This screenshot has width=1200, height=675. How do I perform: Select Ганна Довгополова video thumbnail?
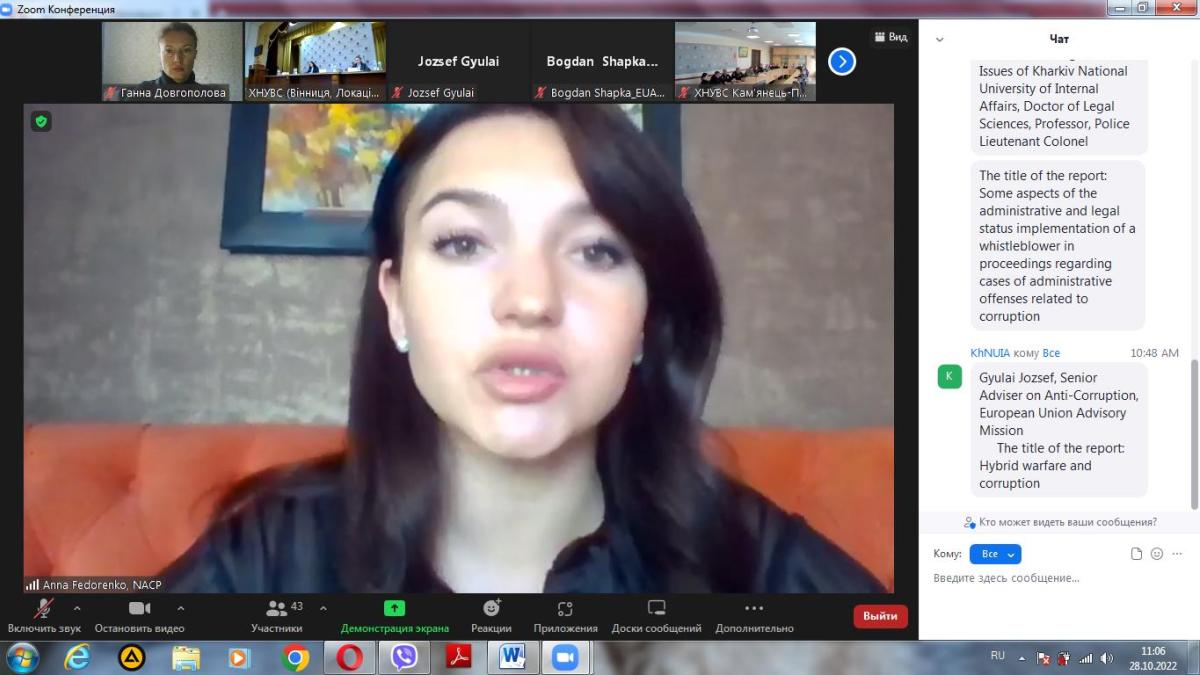point(172,62)
